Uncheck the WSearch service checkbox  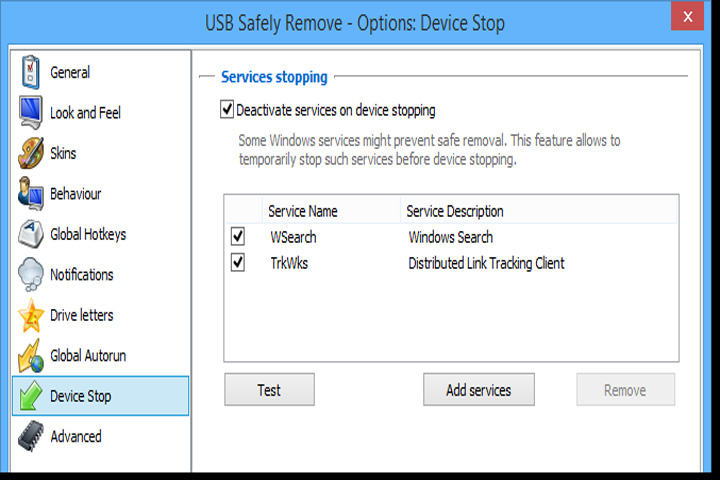(237, 237)
